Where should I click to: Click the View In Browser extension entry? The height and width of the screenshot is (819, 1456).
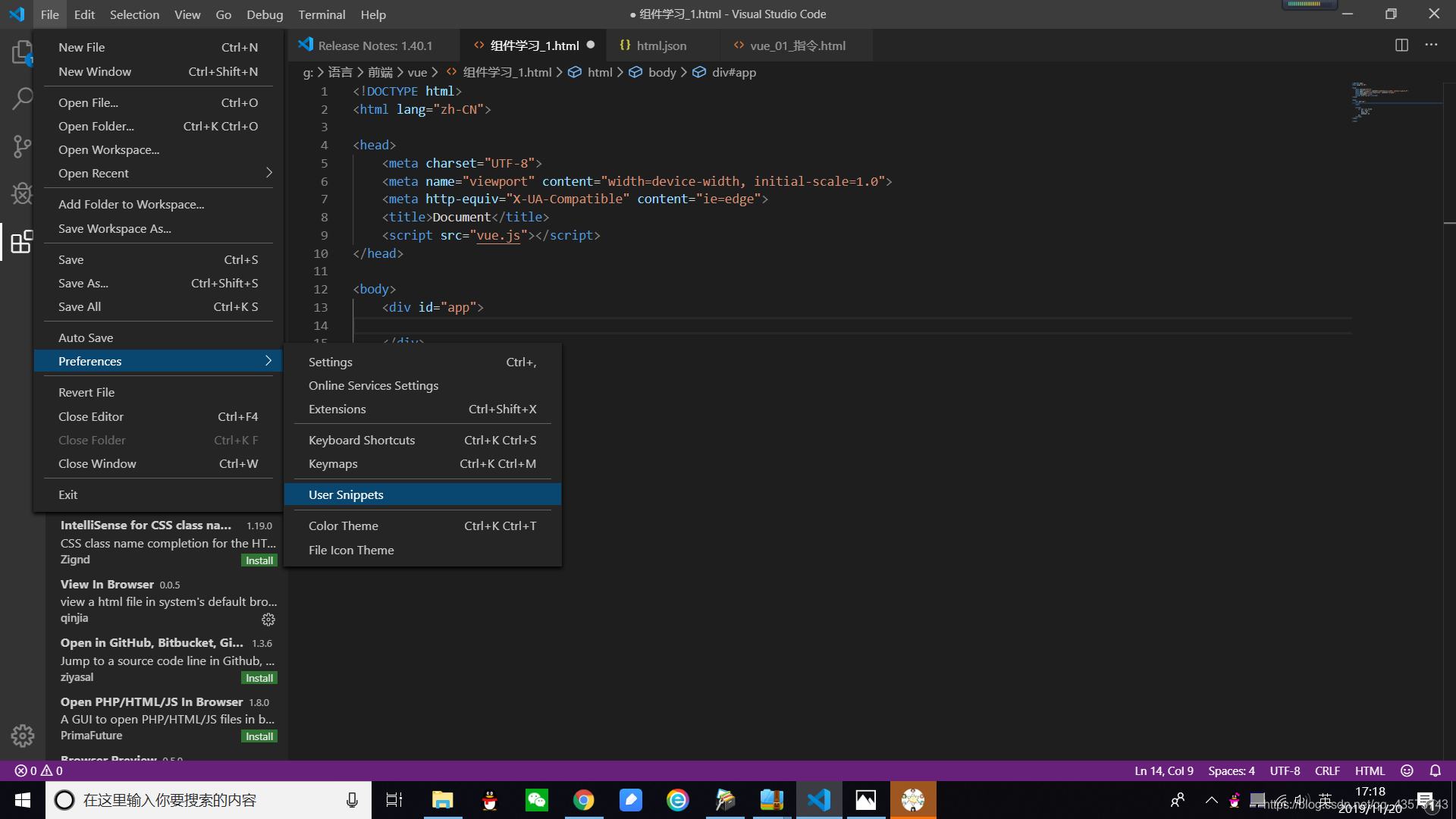[x=168, y=601]
